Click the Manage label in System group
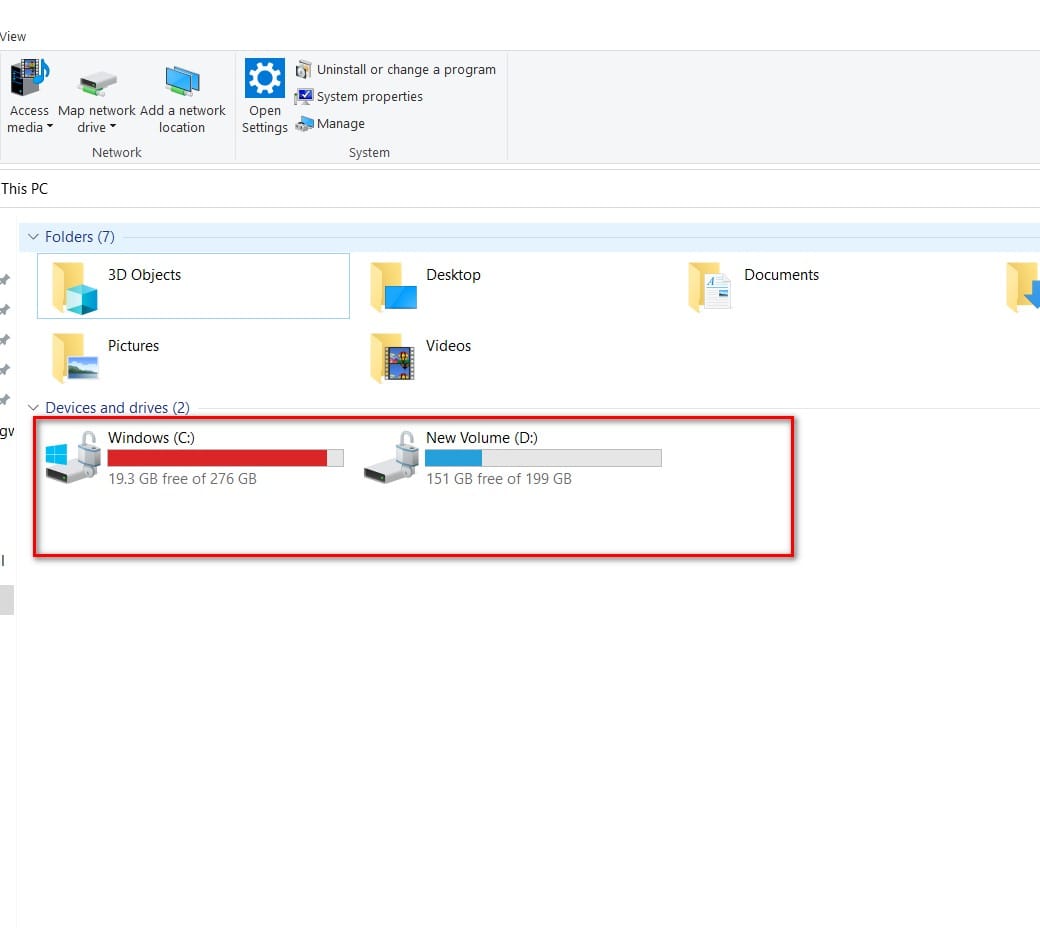The height and width of the screenshot is (928, 1040). [x=341, y=124]
